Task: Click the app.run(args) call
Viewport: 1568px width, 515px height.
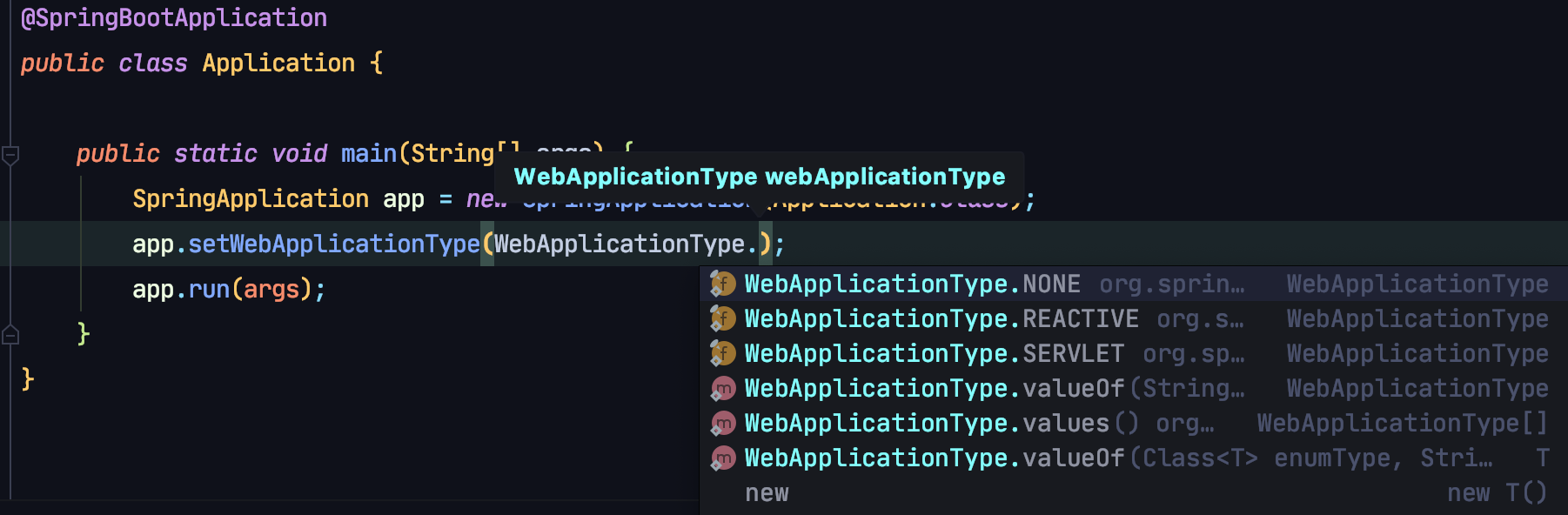Action: [x=229, y=289]
